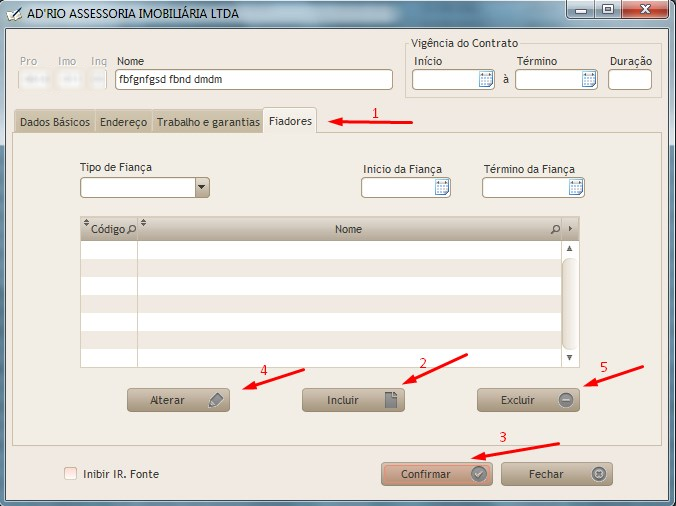Click the sort arrows on Código column
The height and width of the screenshot is (506, 676).
85,223
